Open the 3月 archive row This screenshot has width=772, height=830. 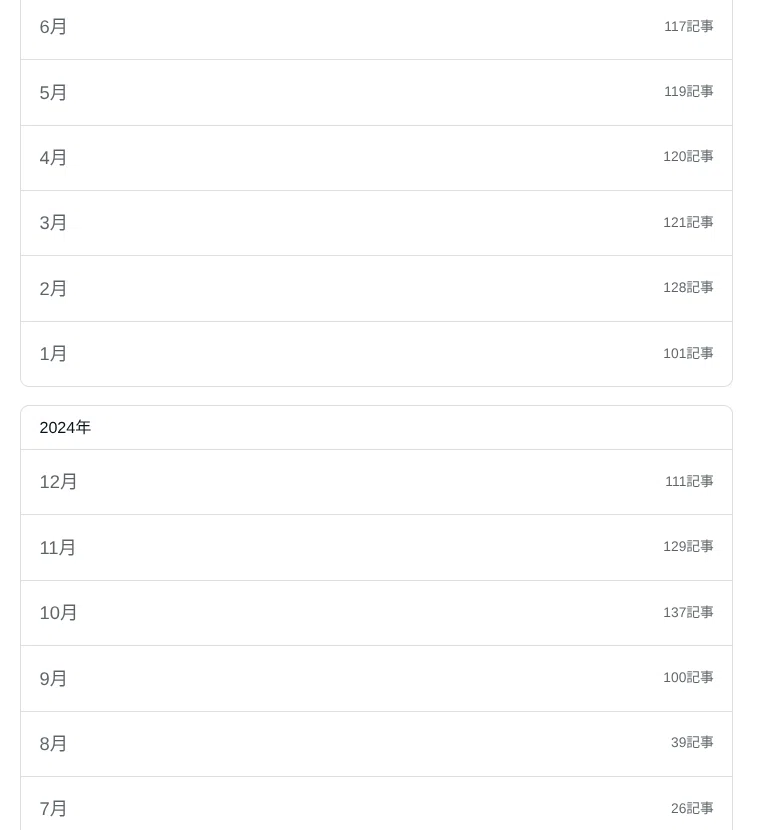coord(376,223)
